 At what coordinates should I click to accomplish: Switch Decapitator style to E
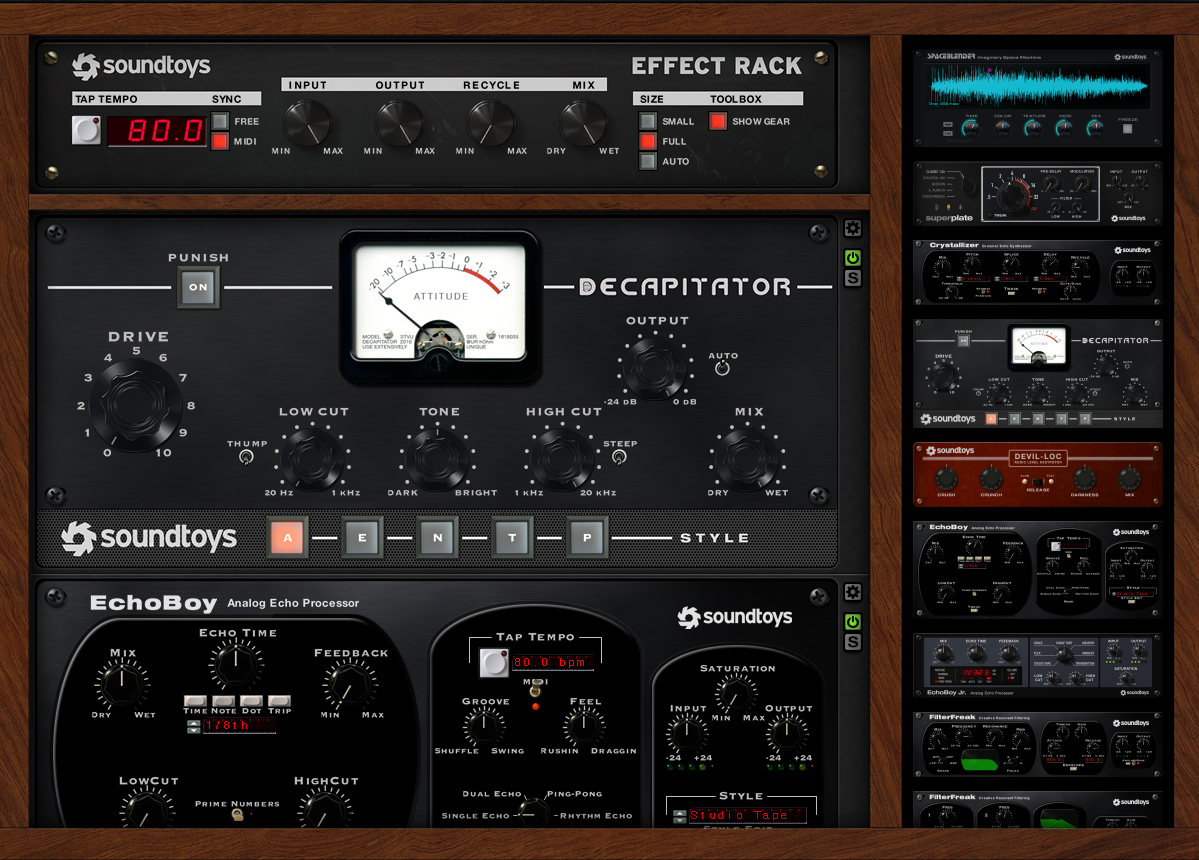(362, 537)
